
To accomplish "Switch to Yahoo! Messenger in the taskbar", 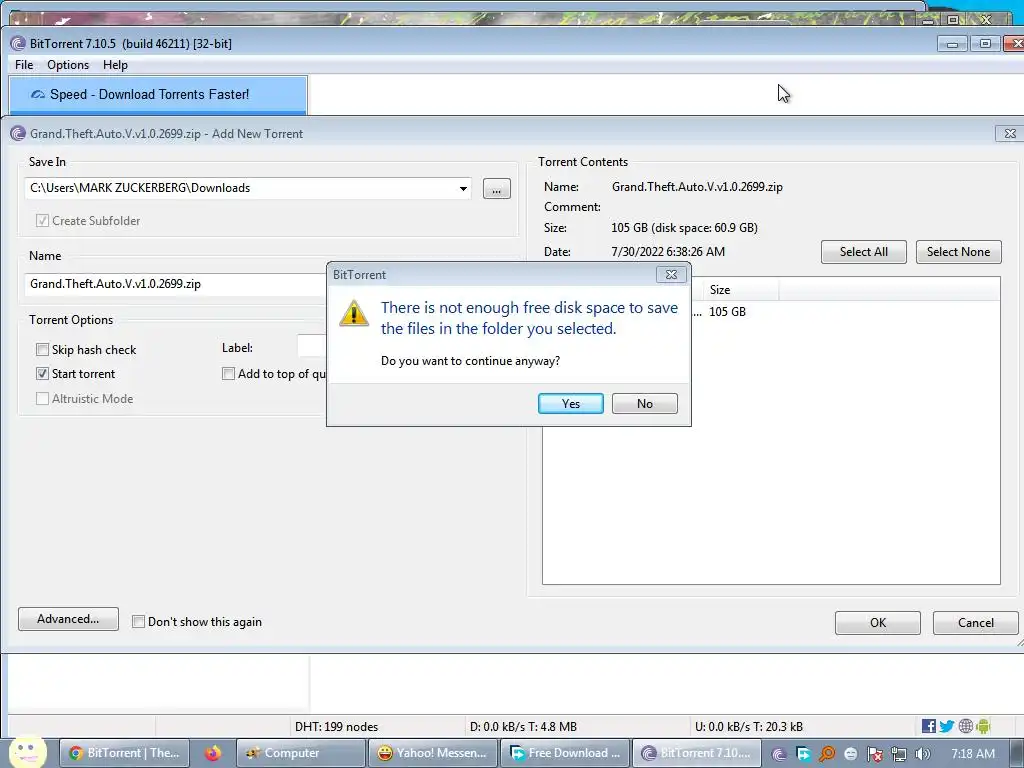I will tap(432, 753).
